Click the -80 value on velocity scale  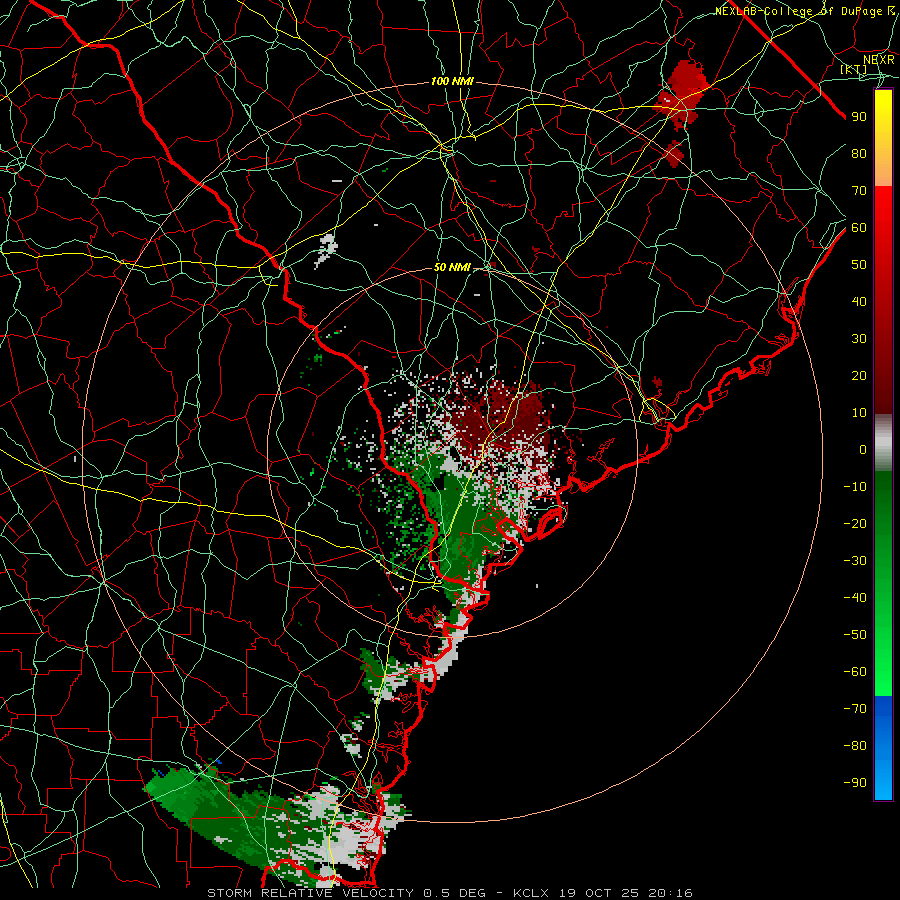855,746
